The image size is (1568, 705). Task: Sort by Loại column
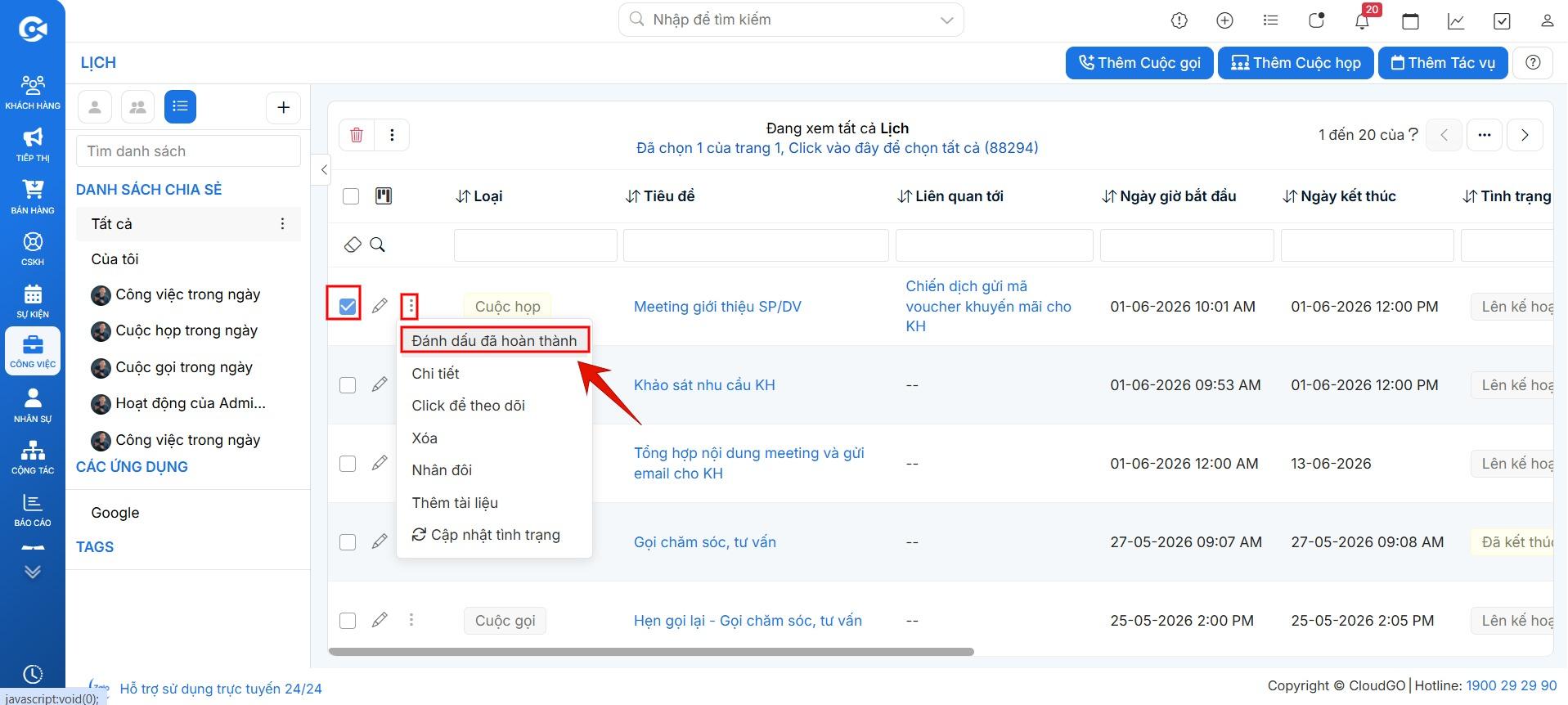479,196
